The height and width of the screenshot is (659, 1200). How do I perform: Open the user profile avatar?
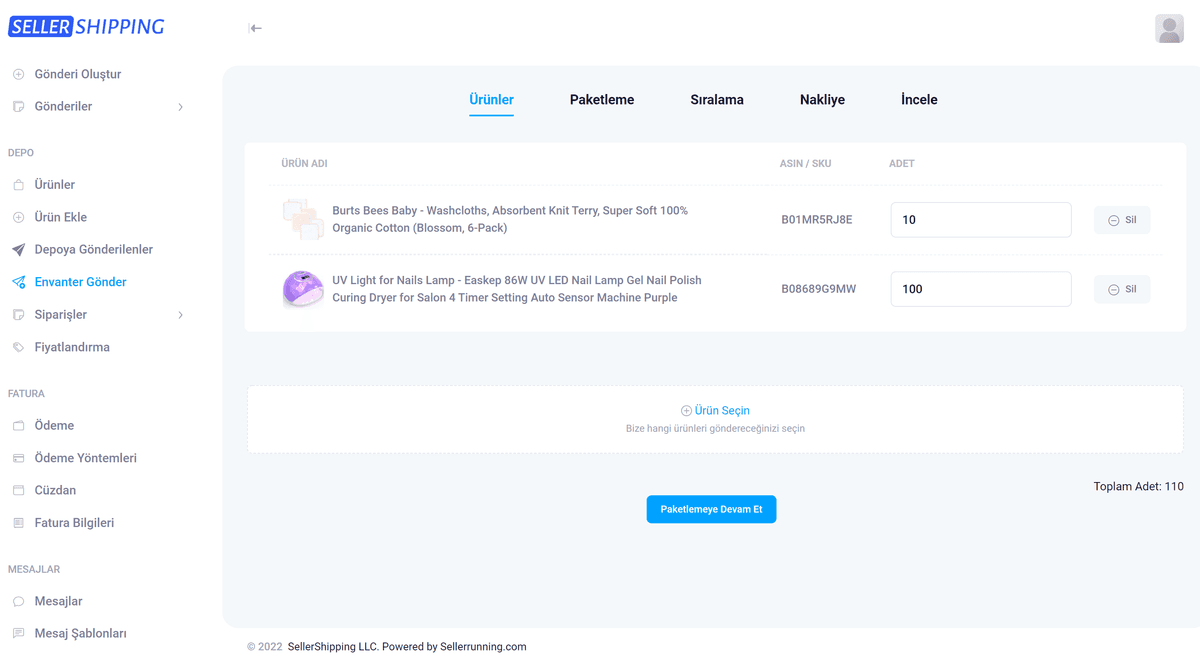1169,28
